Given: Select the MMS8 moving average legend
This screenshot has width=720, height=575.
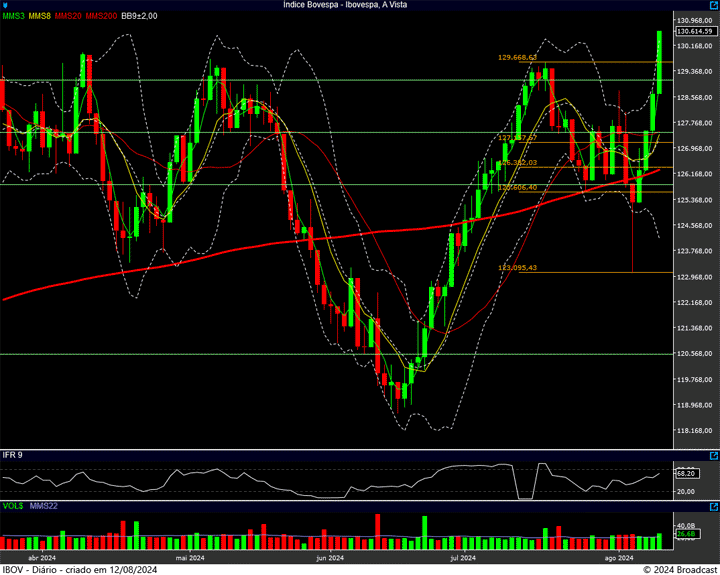Looking at the screenshot, I should (x=39, y=17).
